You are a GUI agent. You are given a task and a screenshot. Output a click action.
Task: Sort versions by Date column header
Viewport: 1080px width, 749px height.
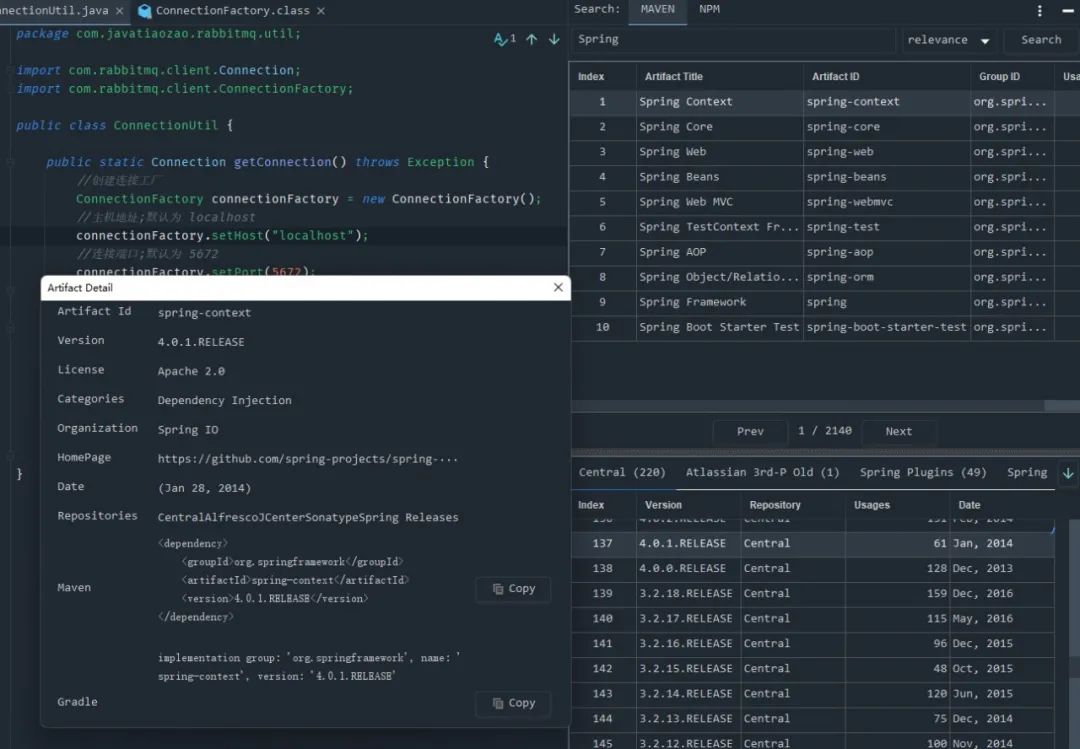[1001, 505]
